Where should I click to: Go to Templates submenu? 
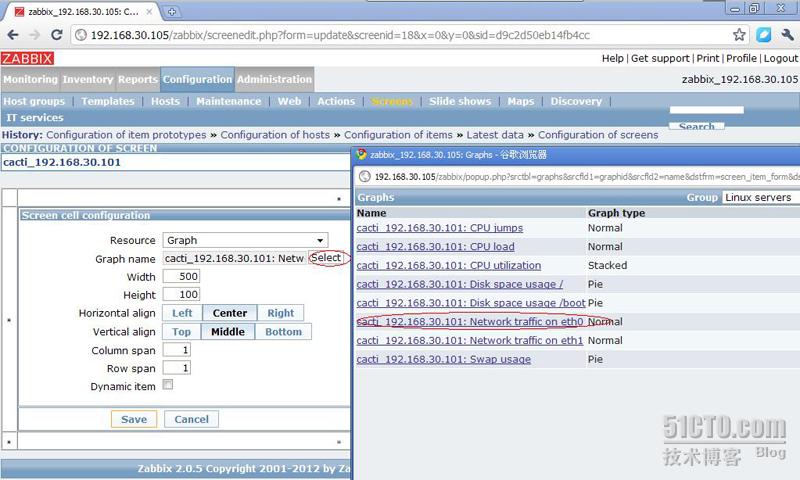[108, 101]
